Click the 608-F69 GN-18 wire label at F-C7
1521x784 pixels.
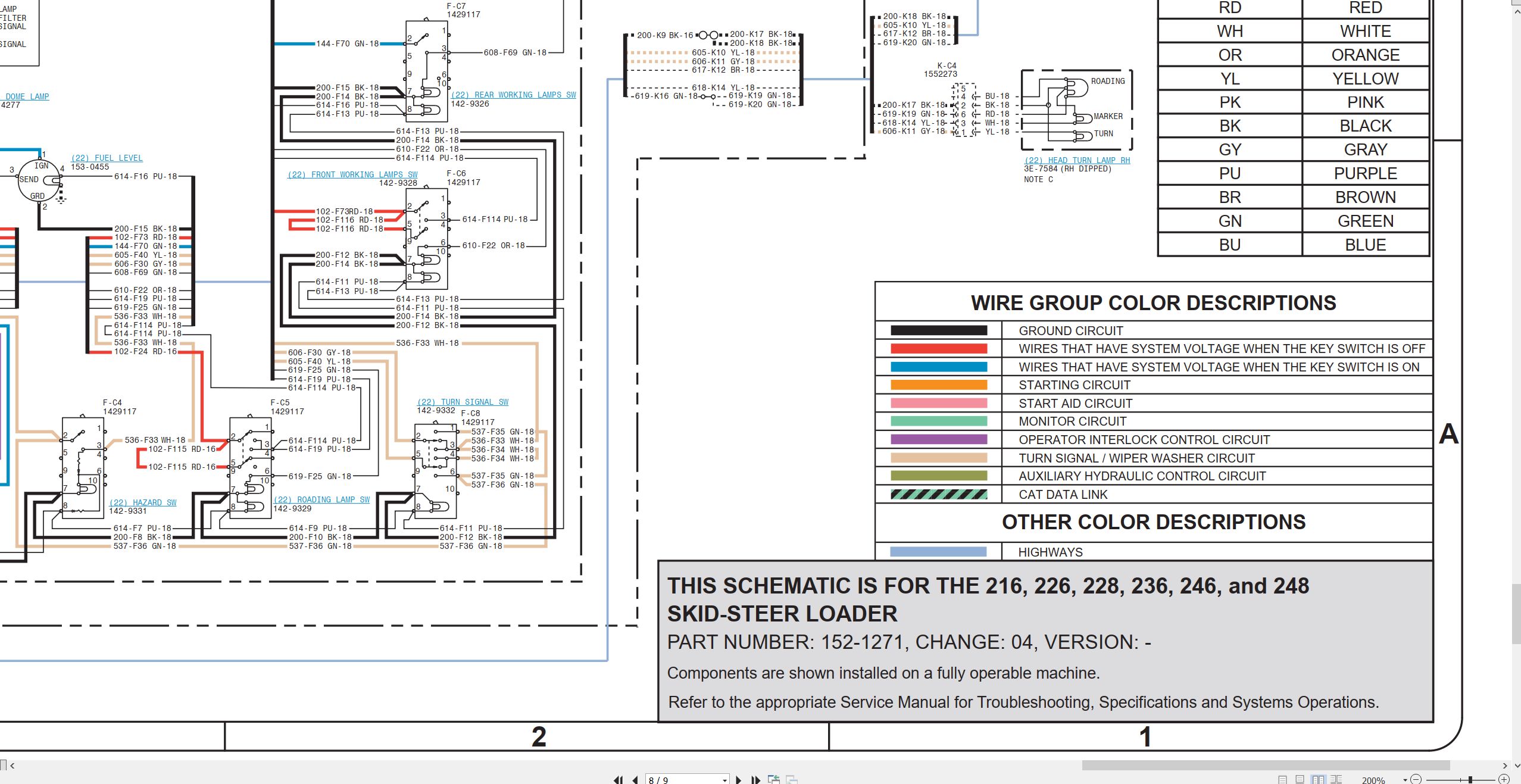[515, 52]
